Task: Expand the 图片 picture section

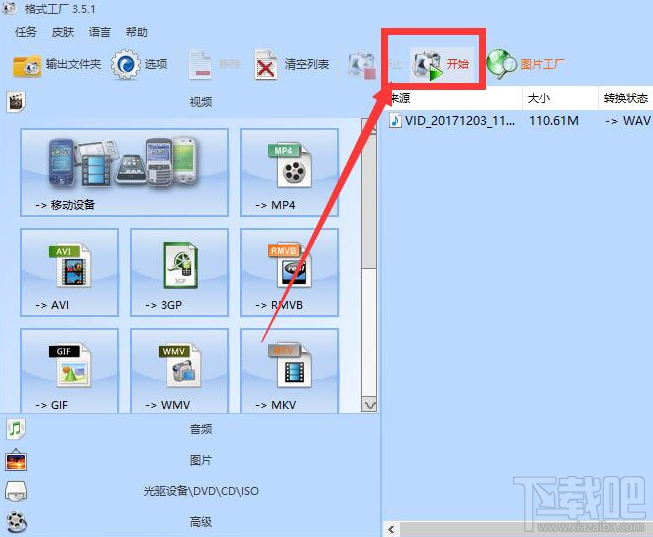Action: point(201,460)
